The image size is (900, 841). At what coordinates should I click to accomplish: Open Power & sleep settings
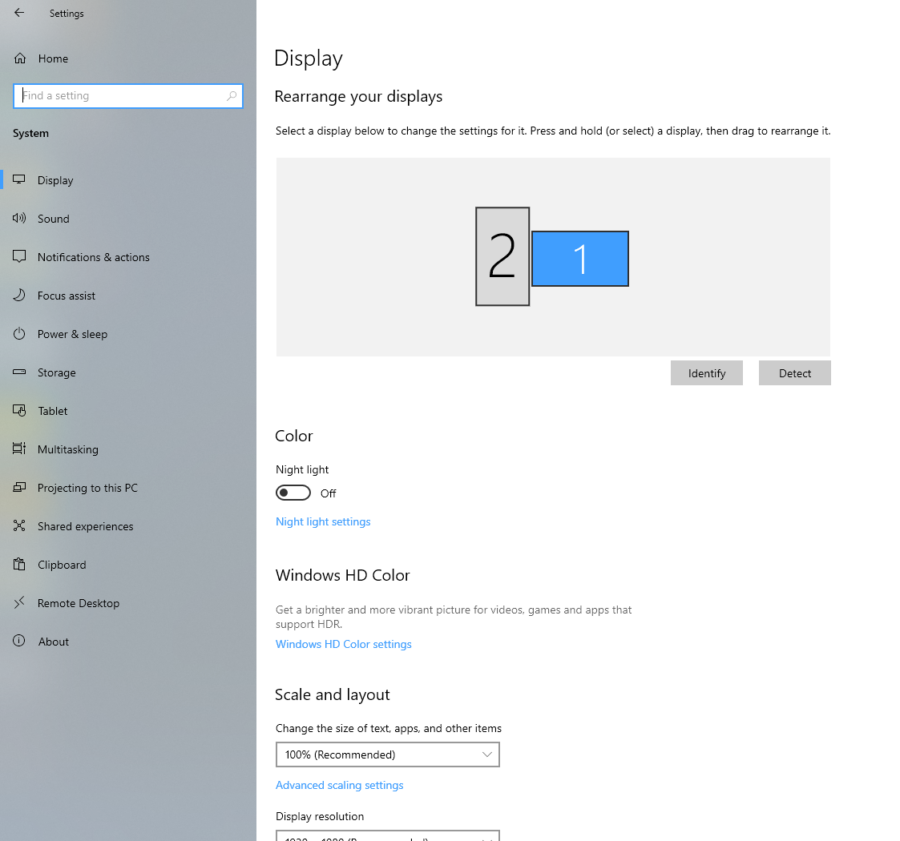[x=128, y=334]
